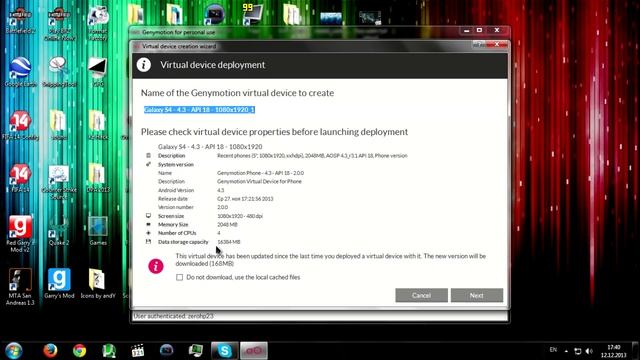Open blue Garry's Mod desktop shortcut
This screenshot has height=360, width=640.
[x=59, y=284]
